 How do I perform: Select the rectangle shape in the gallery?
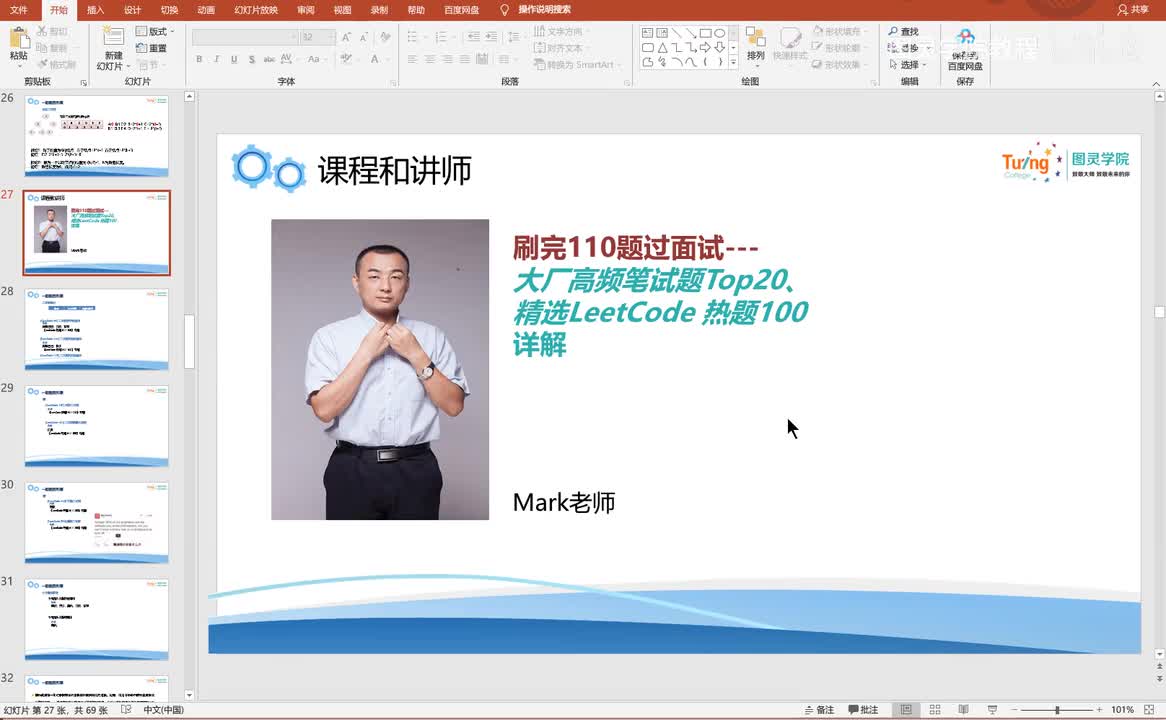pyautogui.click(x=705, y=33)
